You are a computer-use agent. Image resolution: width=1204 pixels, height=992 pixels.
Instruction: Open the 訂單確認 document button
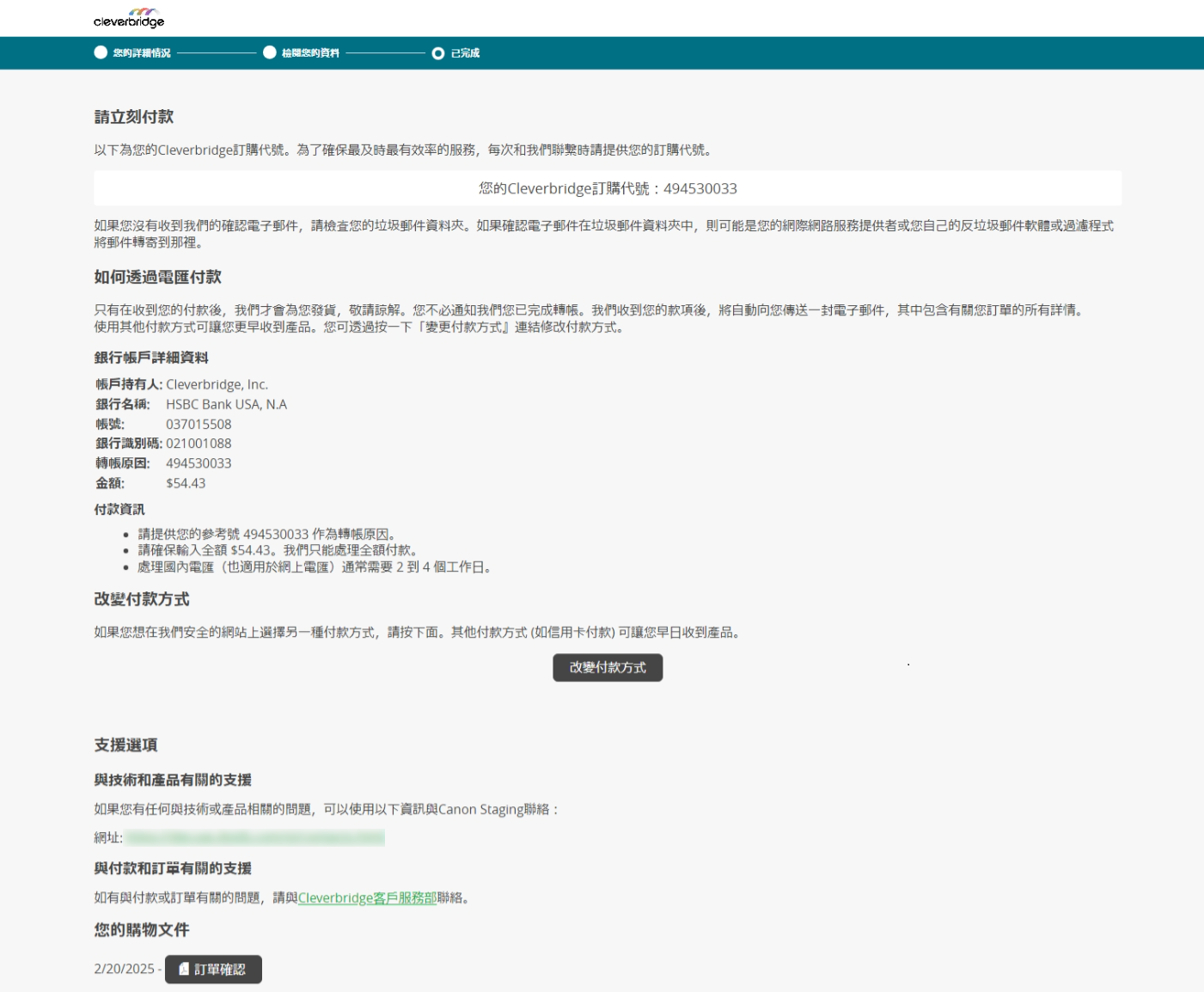[x=213, y=969]
